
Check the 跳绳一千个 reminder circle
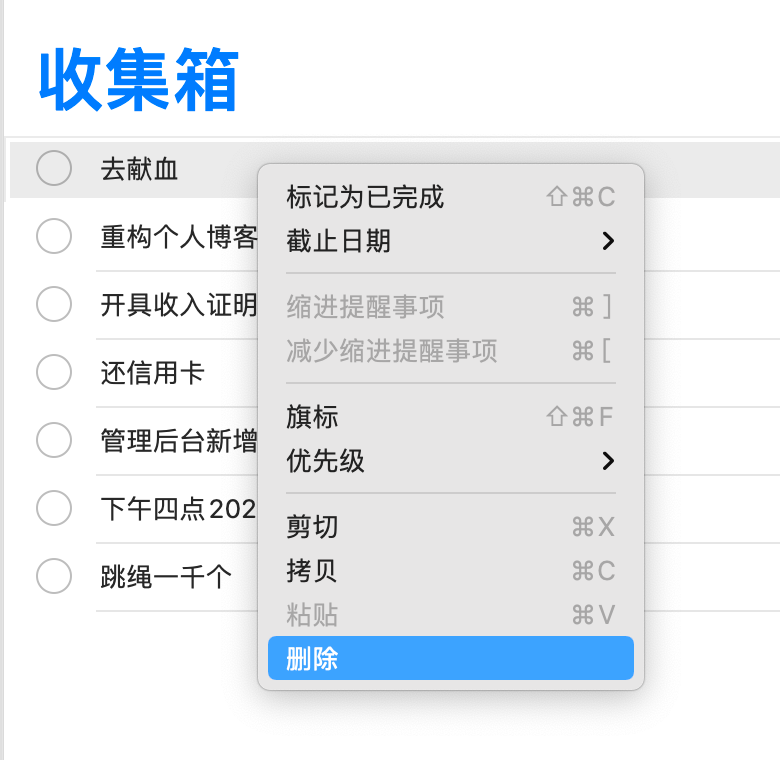54,576
